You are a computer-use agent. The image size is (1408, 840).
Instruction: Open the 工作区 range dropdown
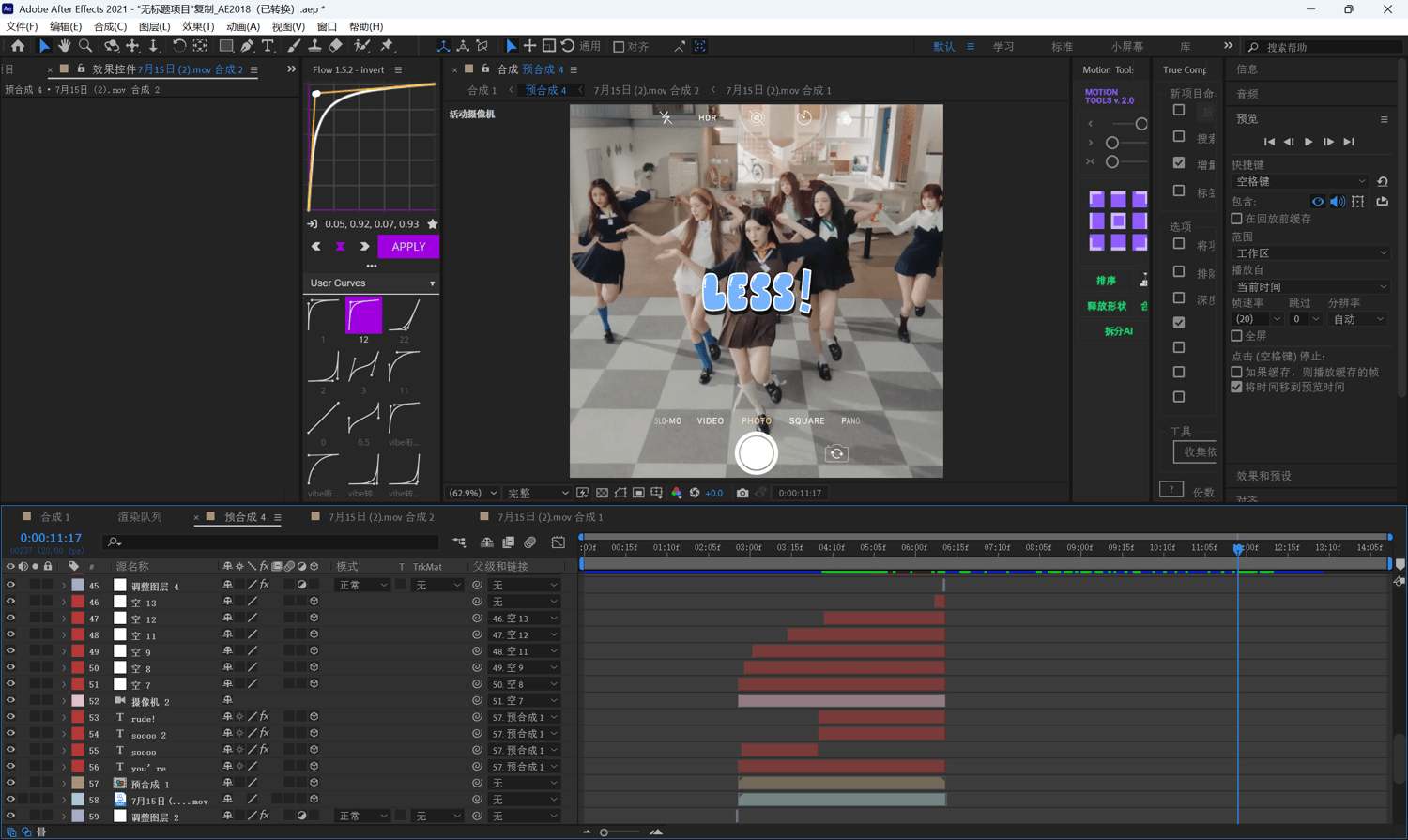pyautogui.click(x=1310, y=253)
